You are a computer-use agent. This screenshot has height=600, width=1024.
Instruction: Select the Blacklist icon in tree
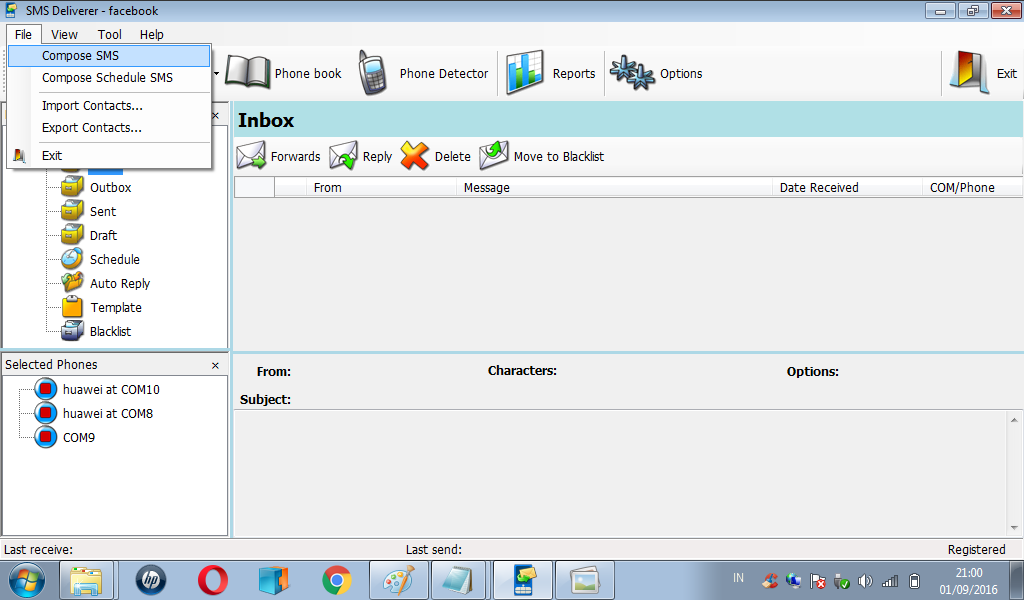pyautogui.click(x=72, y=331)
